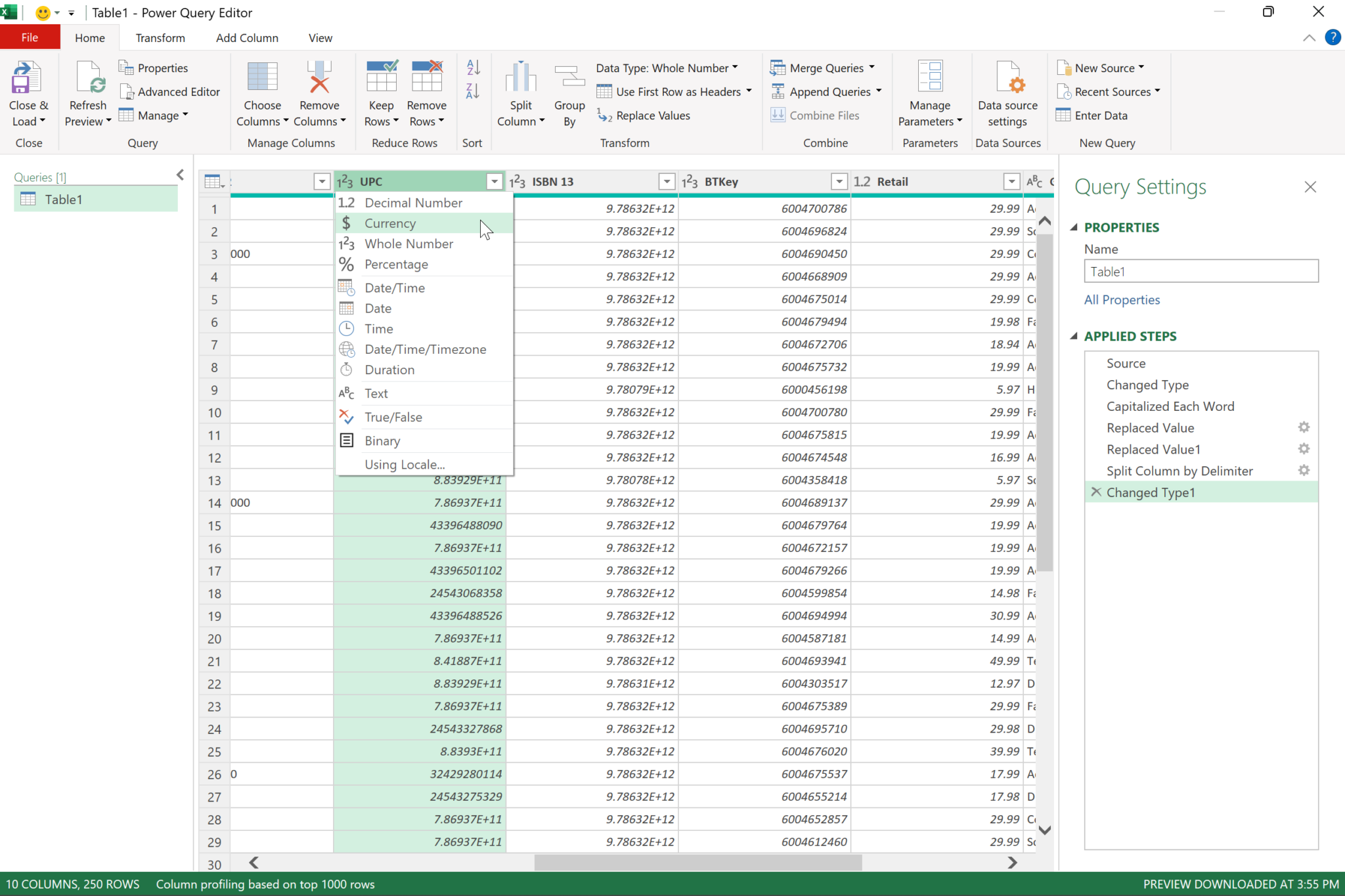Open the ISBN 13 column filter dropdown

[x=667, y=181]
